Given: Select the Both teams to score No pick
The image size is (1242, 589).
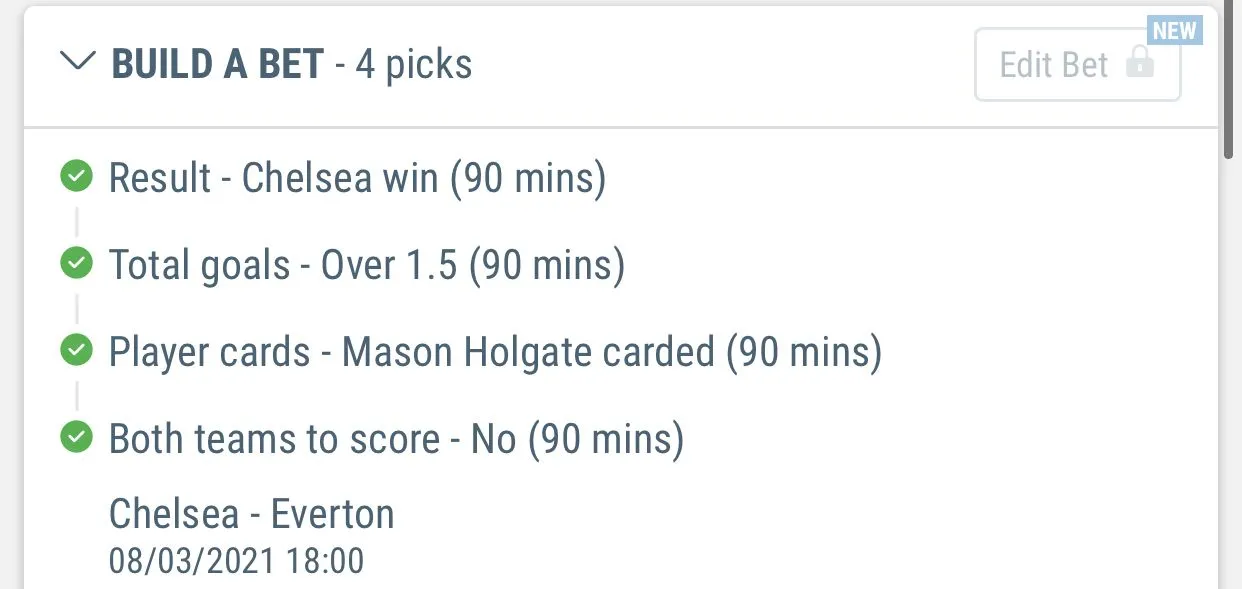Looking at the screenshot, I should [x=396, y=439].
